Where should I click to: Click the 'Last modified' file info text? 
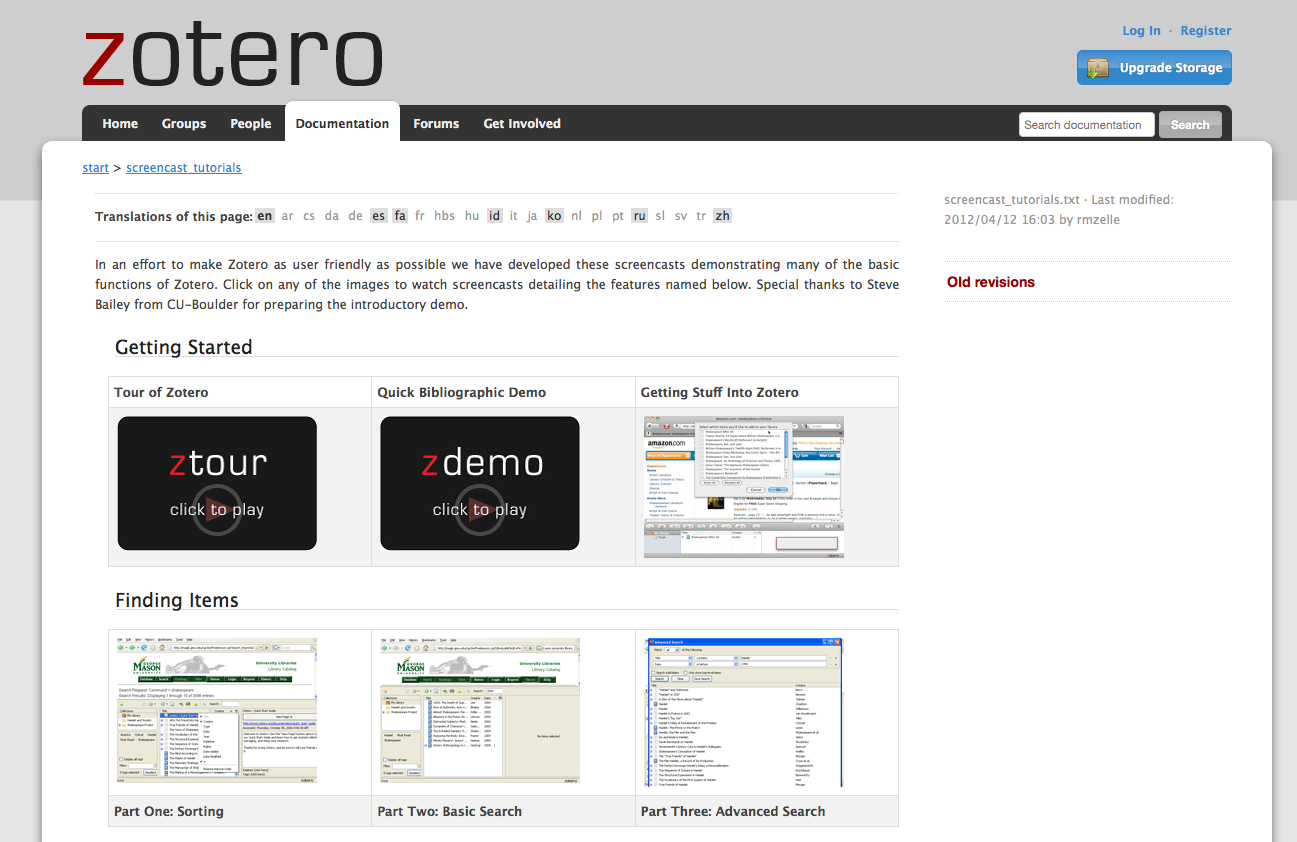click(x=1059, y=209)
